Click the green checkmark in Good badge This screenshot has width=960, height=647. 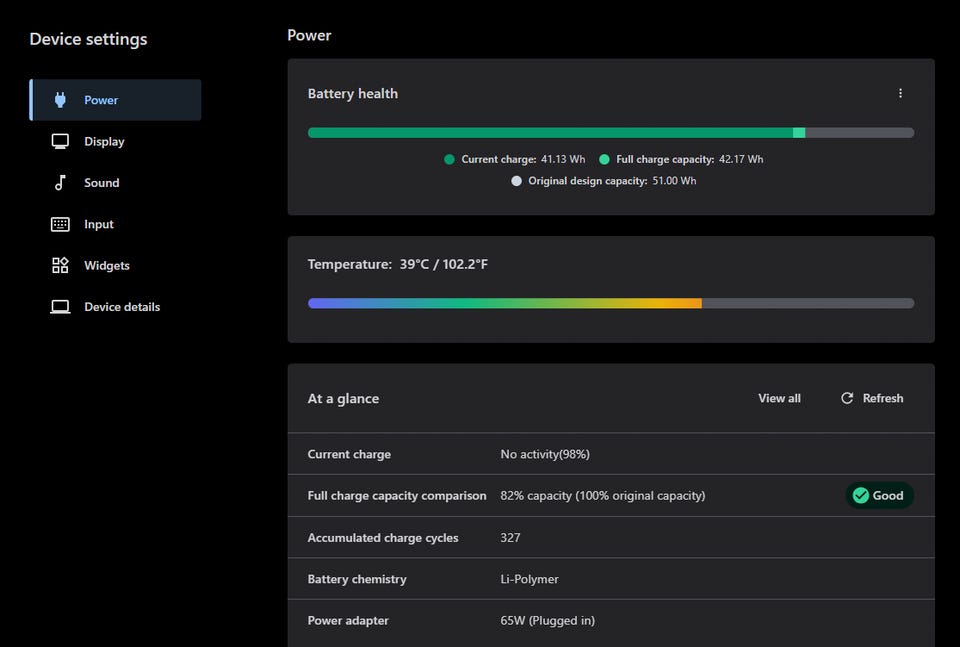click(x=860, y=495)
